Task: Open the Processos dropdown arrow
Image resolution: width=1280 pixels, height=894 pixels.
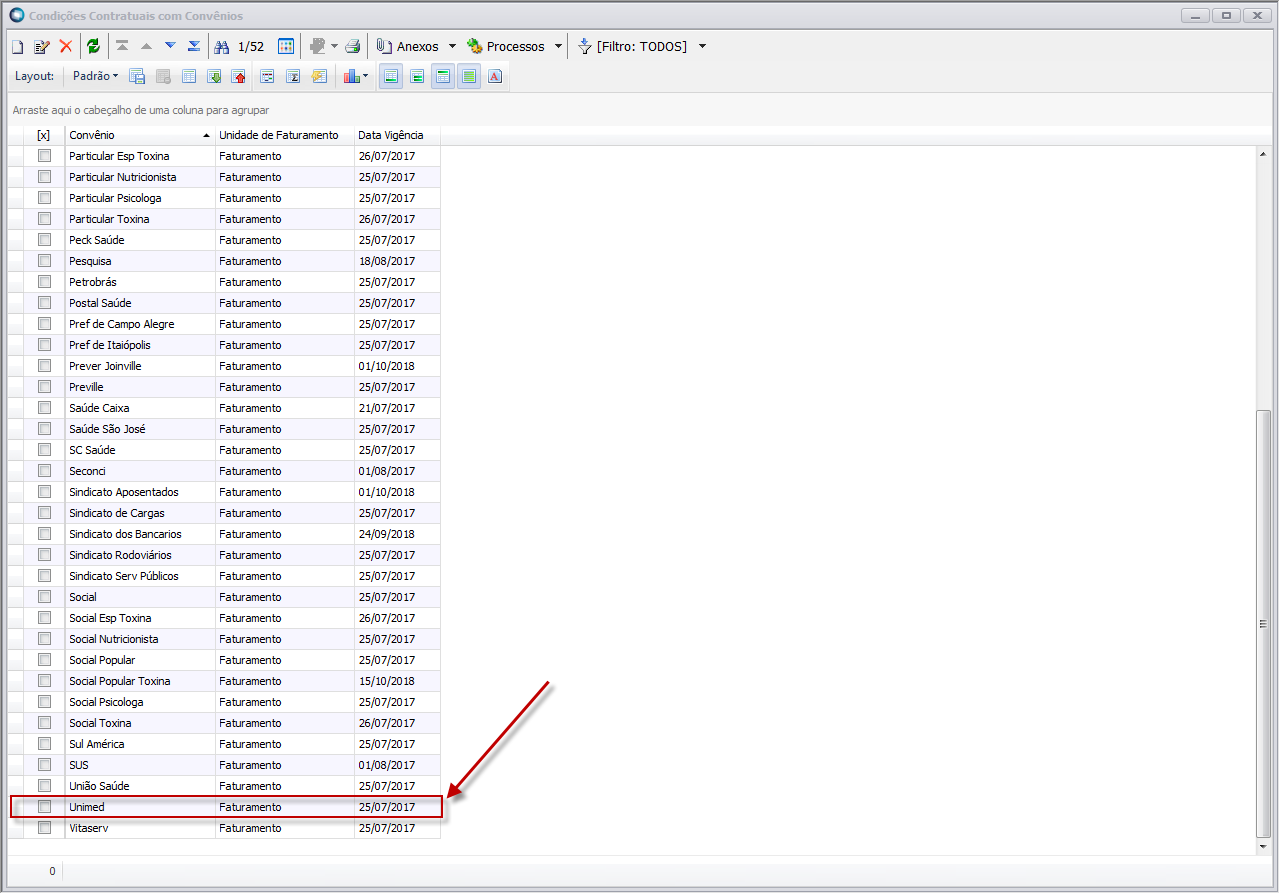Action: click(x=558, y=47)
